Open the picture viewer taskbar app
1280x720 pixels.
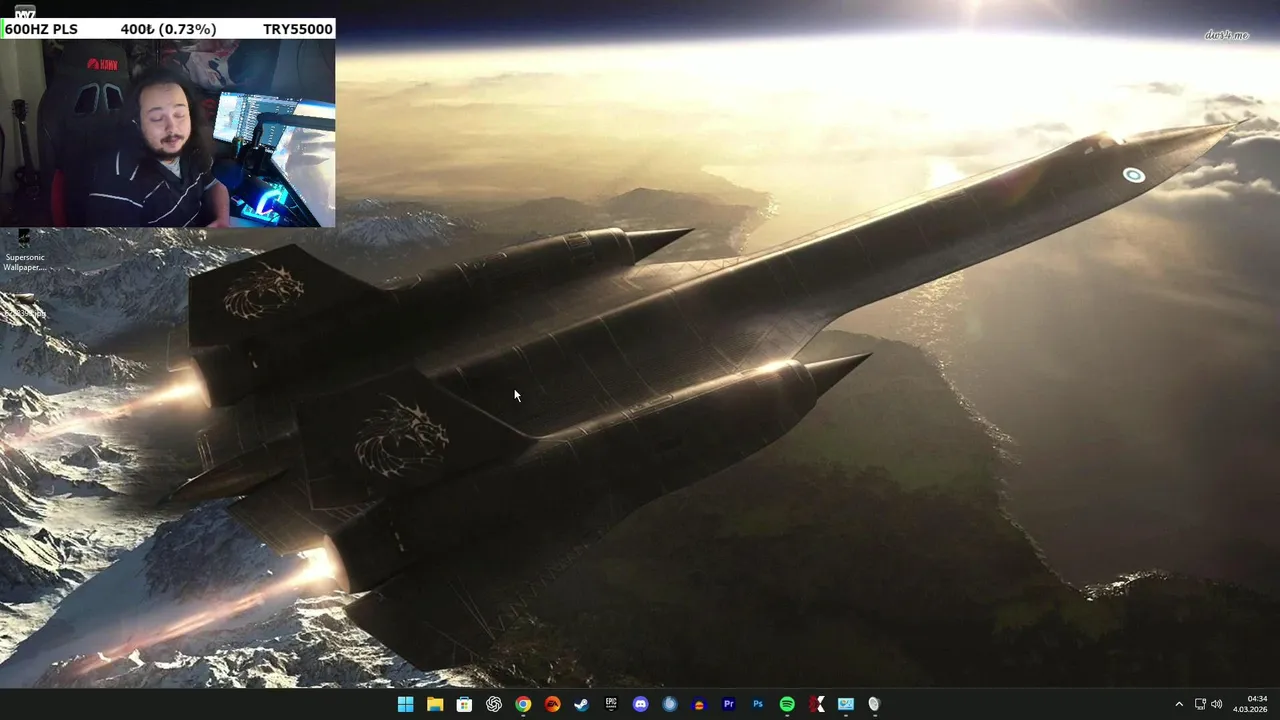(846, 704)
